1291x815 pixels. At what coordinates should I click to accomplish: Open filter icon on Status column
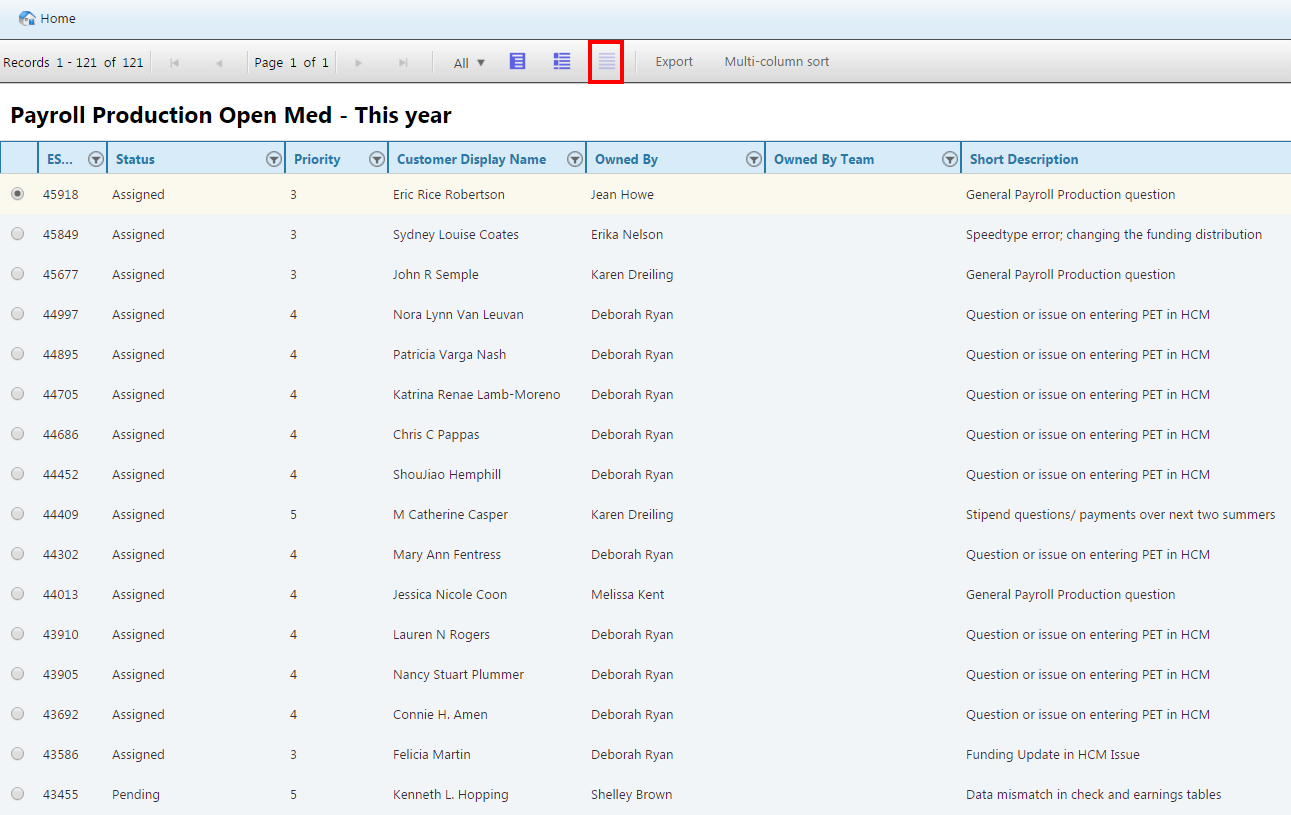pyautogui.click(x=273, y=159)
